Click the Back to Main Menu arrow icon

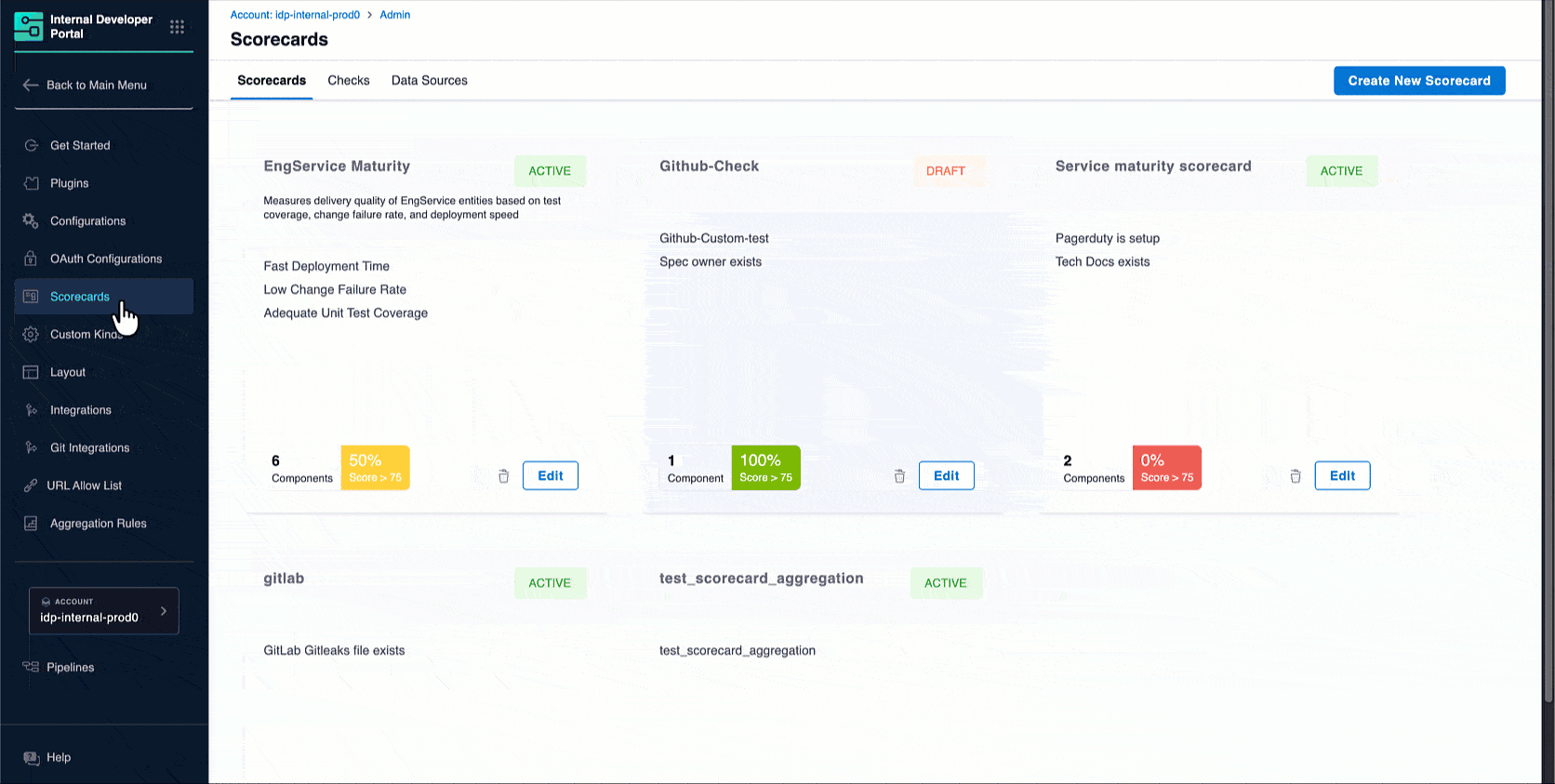(x=31, y=85)
